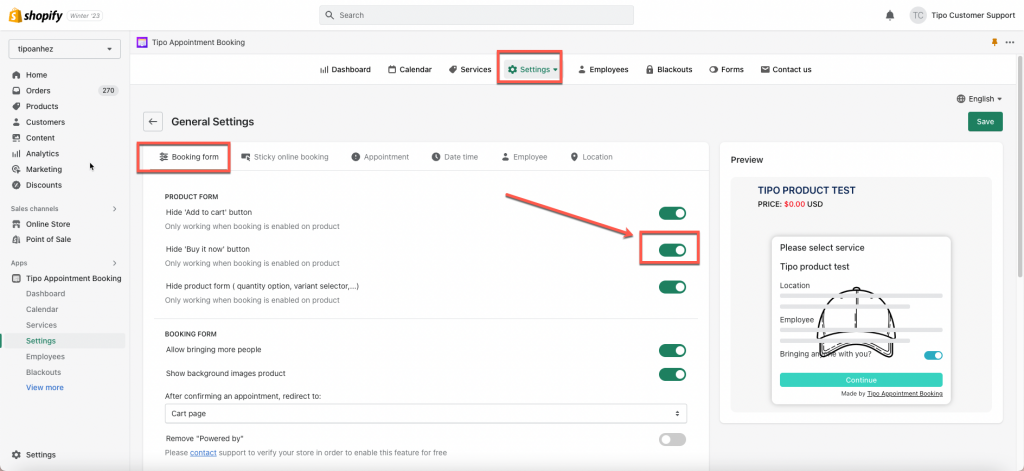1024x471 pixels.
Task: Click the back arrow beside General Settings
Action: 153,122
